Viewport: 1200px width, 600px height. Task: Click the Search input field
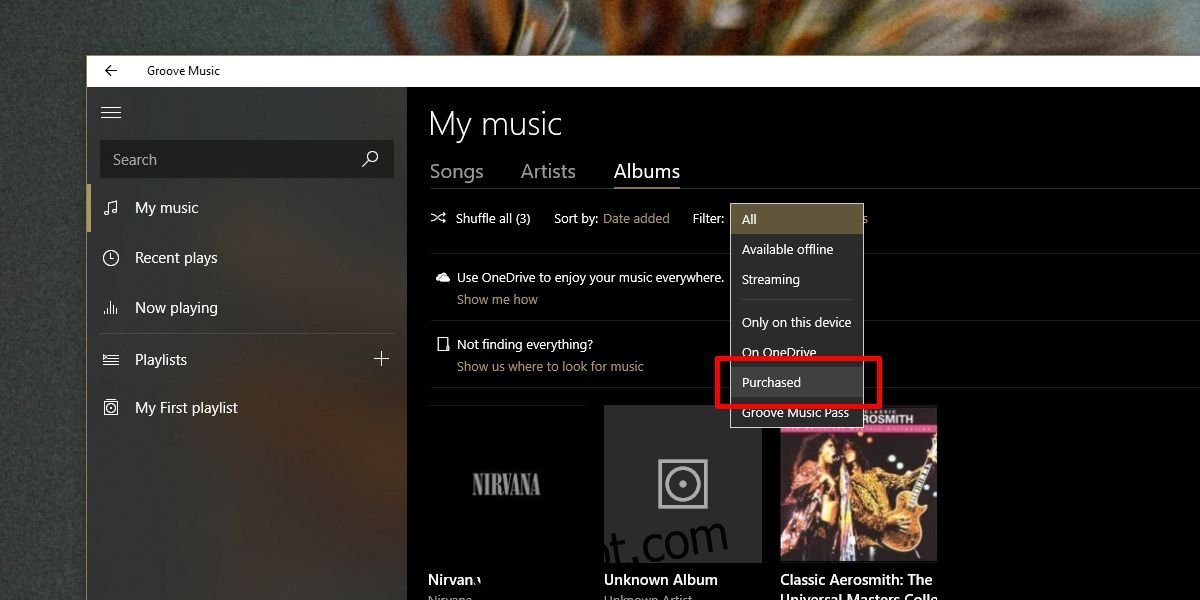pos(246,159)
